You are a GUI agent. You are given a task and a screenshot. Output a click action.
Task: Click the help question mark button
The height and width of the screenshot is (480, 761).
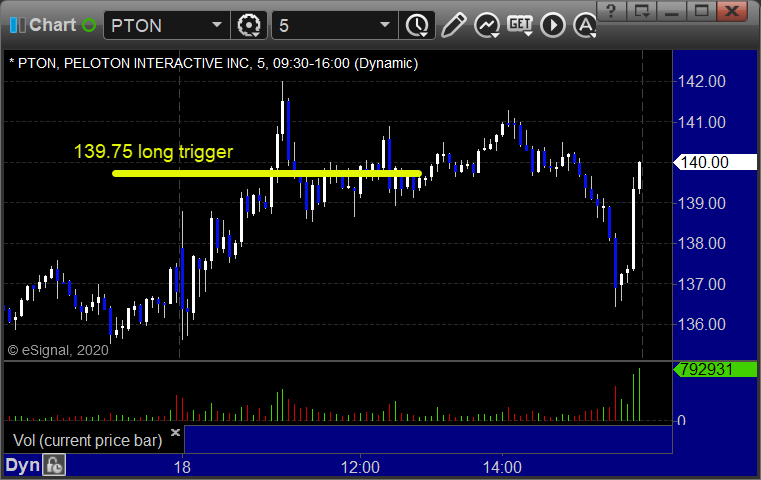pos(611,10)
